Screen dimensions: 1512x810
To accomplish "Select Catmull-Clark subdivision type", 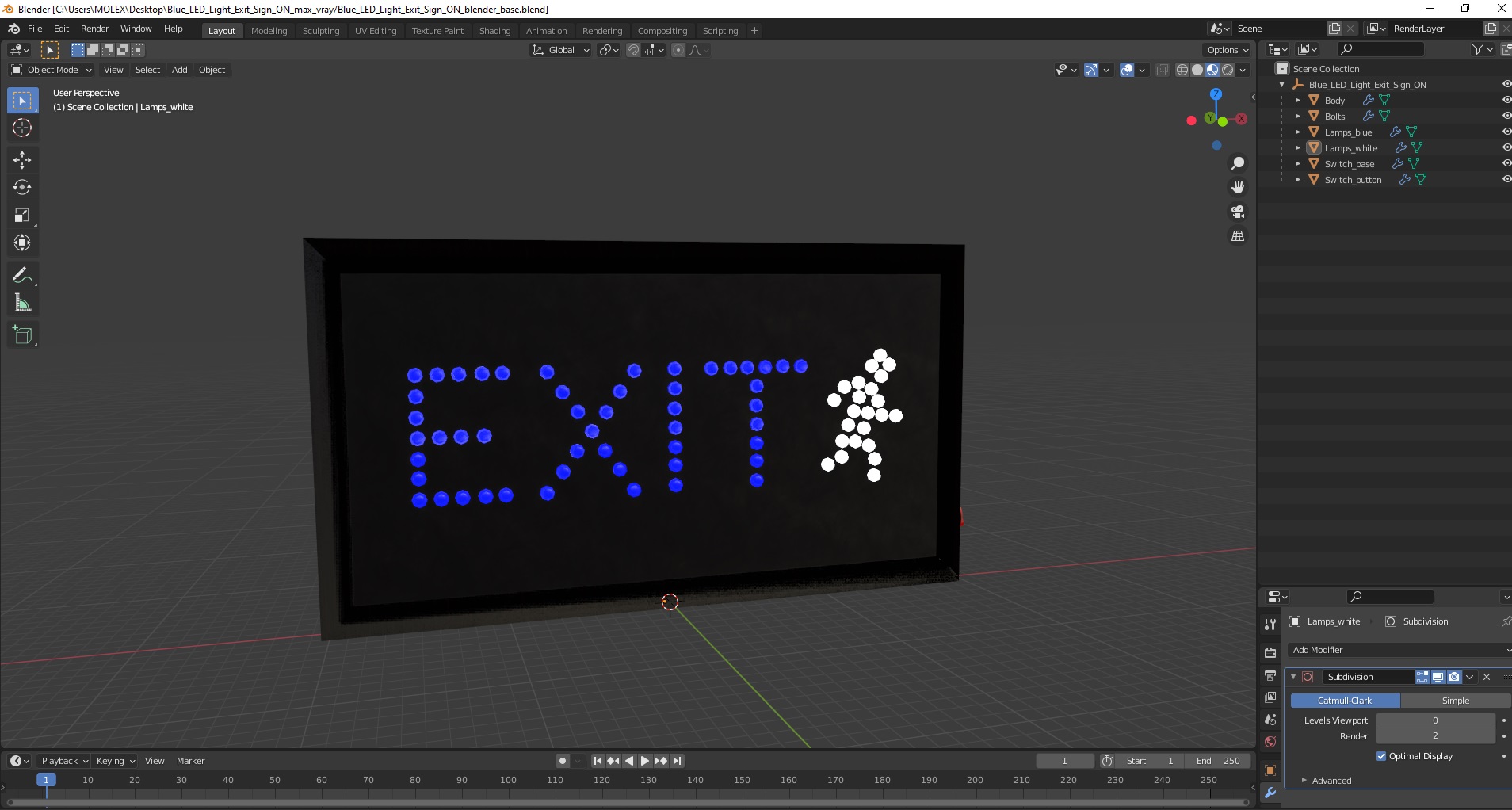I will tap(1345, 701).
